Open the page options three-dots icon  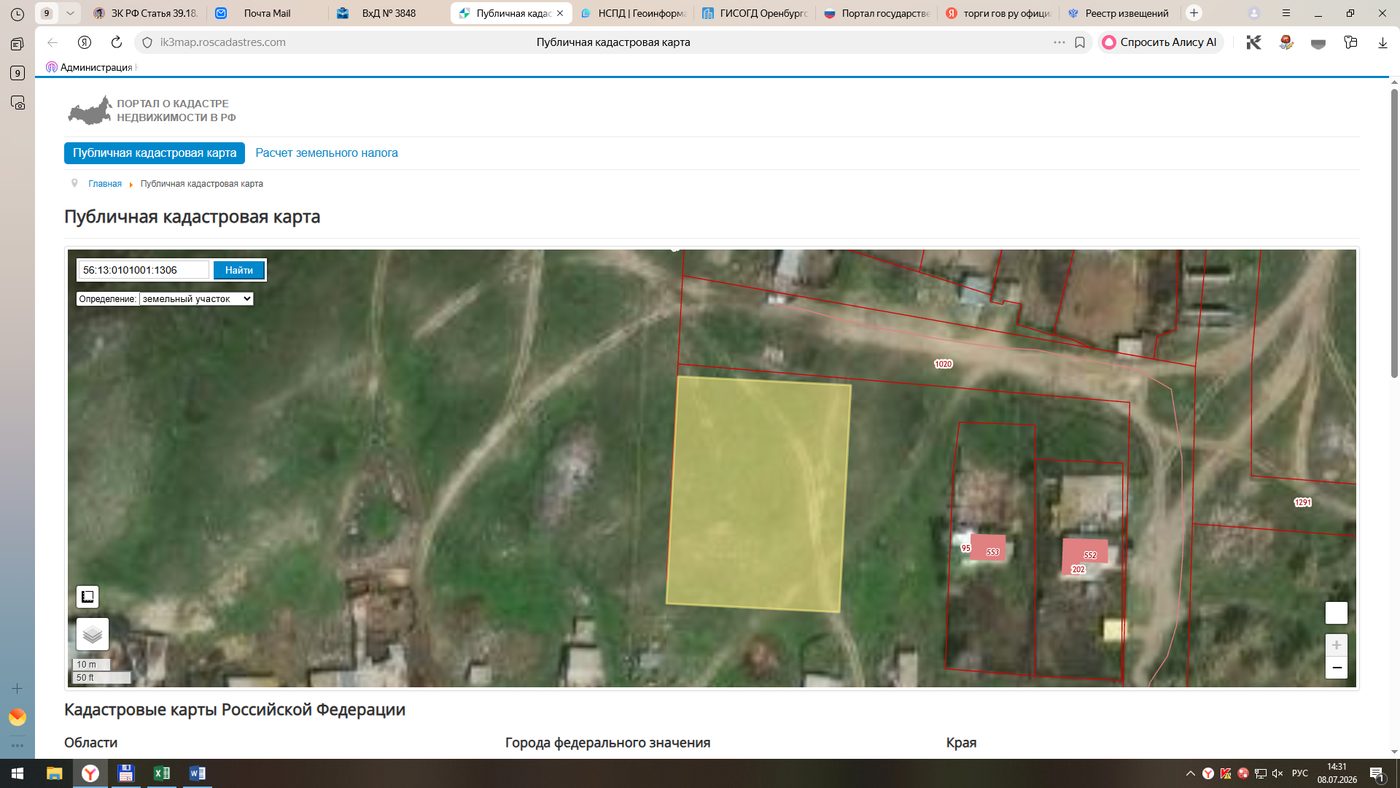pos(1059,42)
